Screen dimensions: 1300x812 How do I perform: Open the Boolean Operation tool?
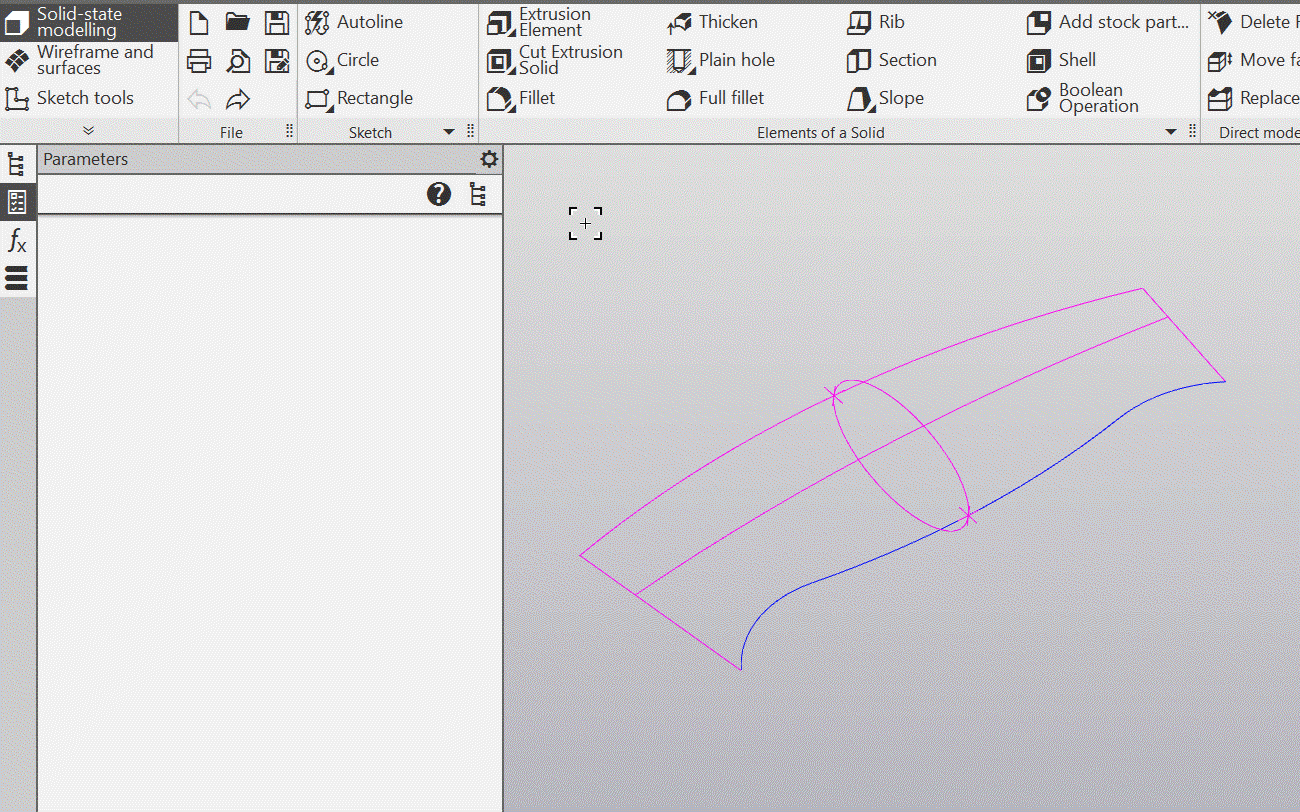1084,98
